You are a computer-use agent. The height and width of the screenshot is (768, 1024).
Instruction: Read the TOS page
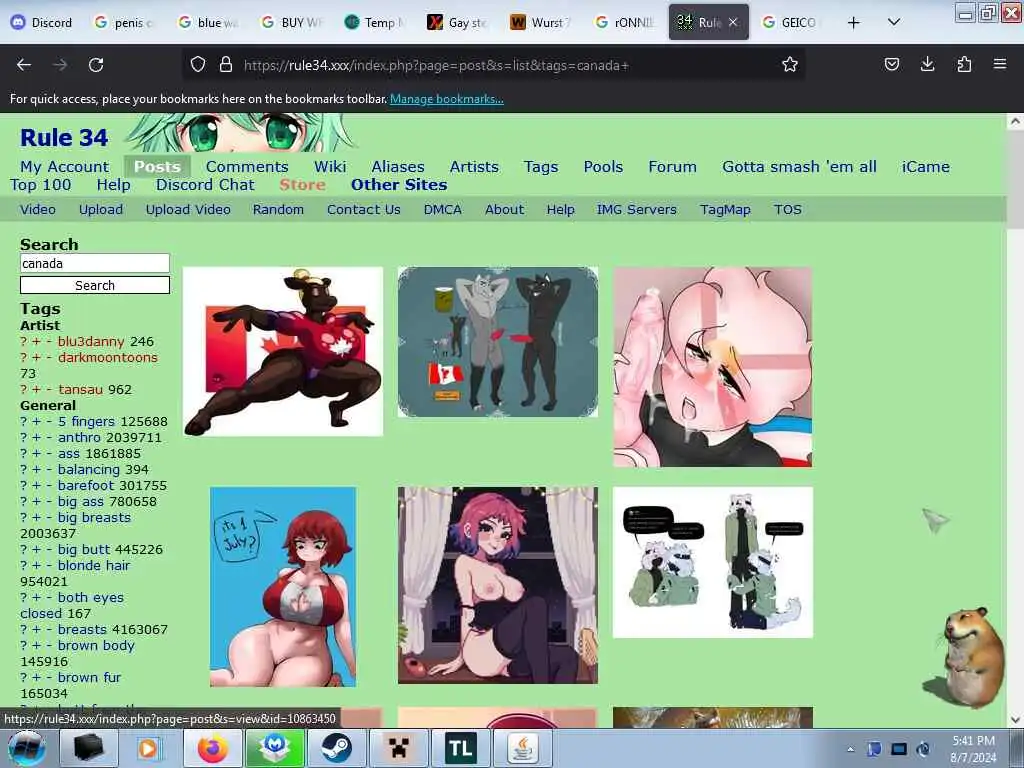788,210
